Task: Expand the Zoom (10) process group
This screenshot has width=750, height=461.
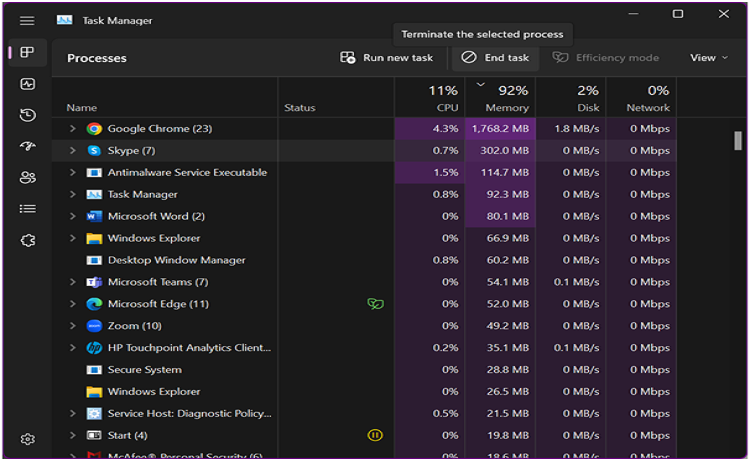Action: pos(72,326)
